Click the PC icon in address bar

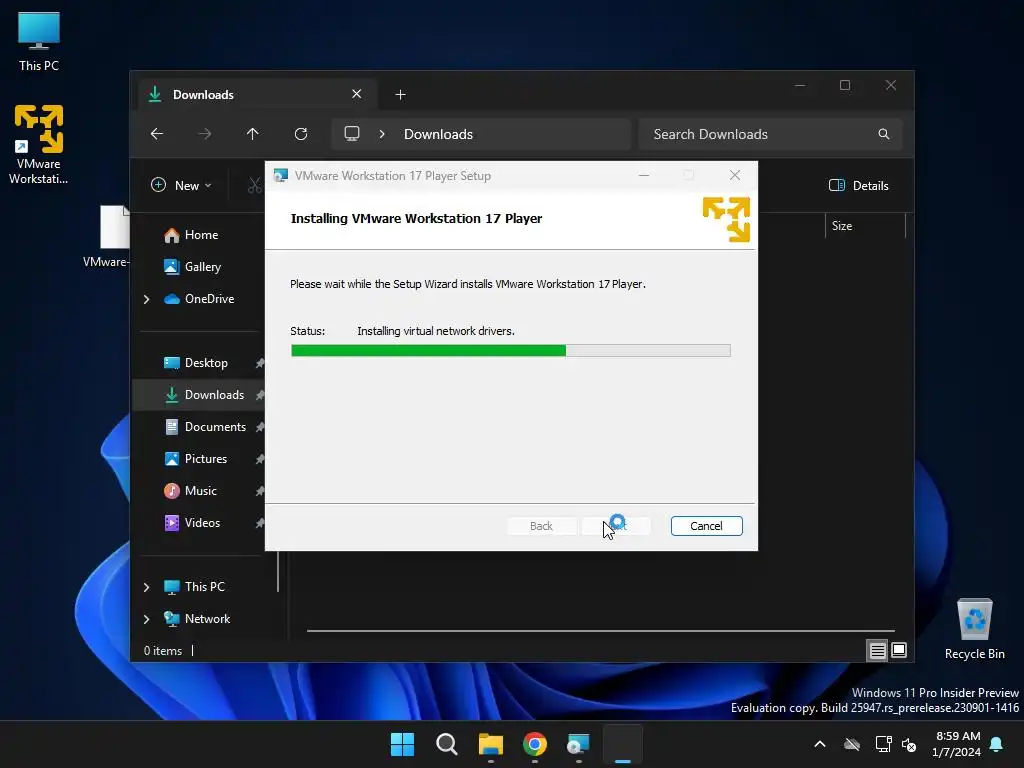tap(352, 134)
